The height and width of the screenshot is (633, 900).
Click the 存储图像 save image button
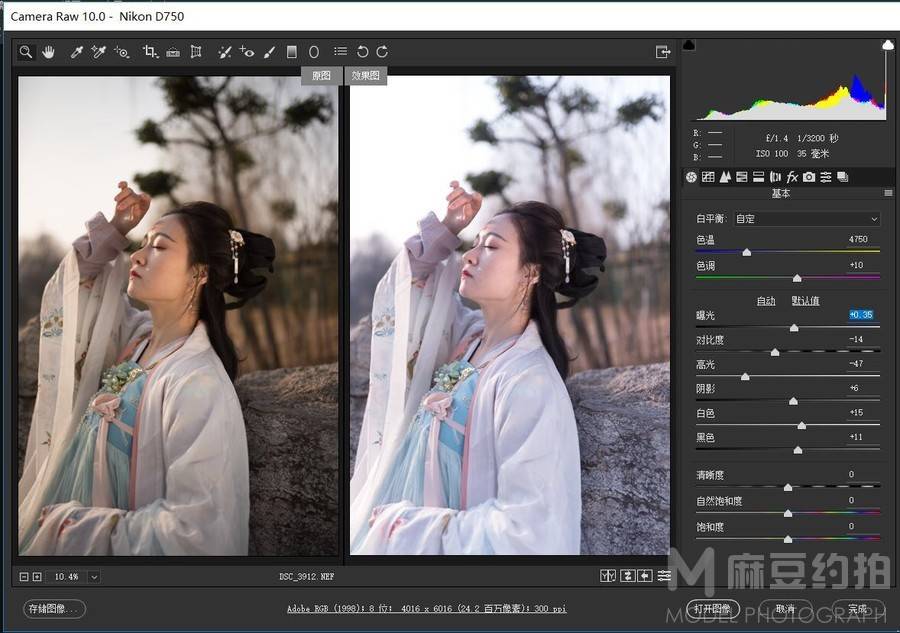[55, 609]
